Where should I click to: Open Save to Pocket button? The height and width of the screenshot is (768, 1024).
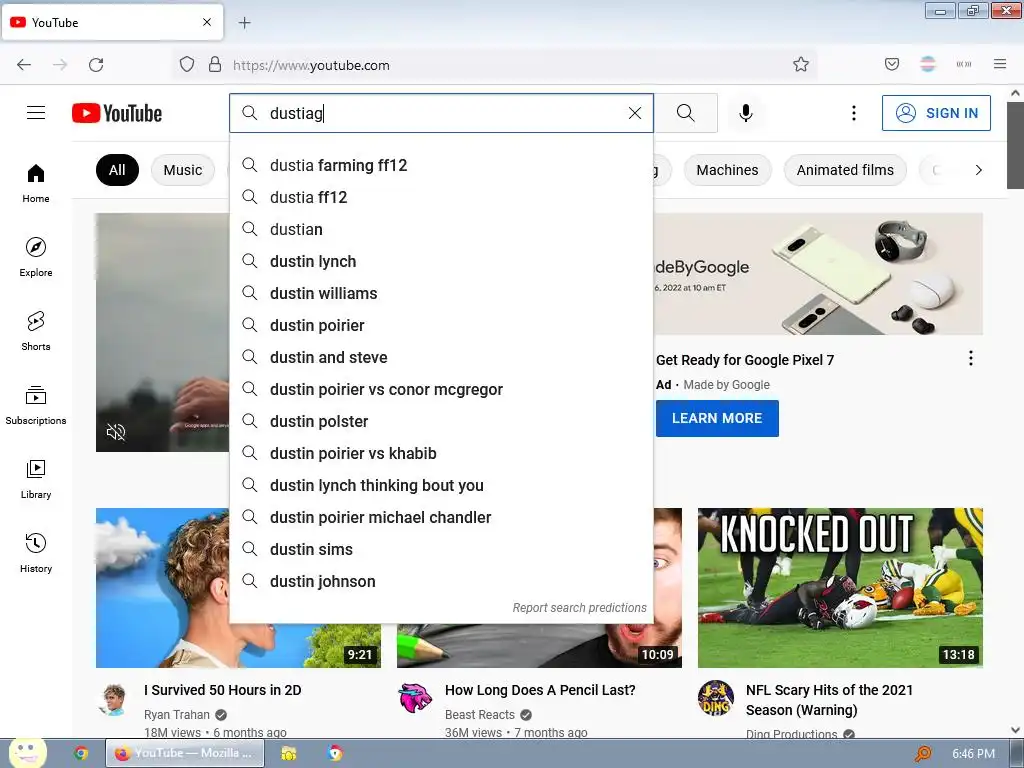click(892, 64)
